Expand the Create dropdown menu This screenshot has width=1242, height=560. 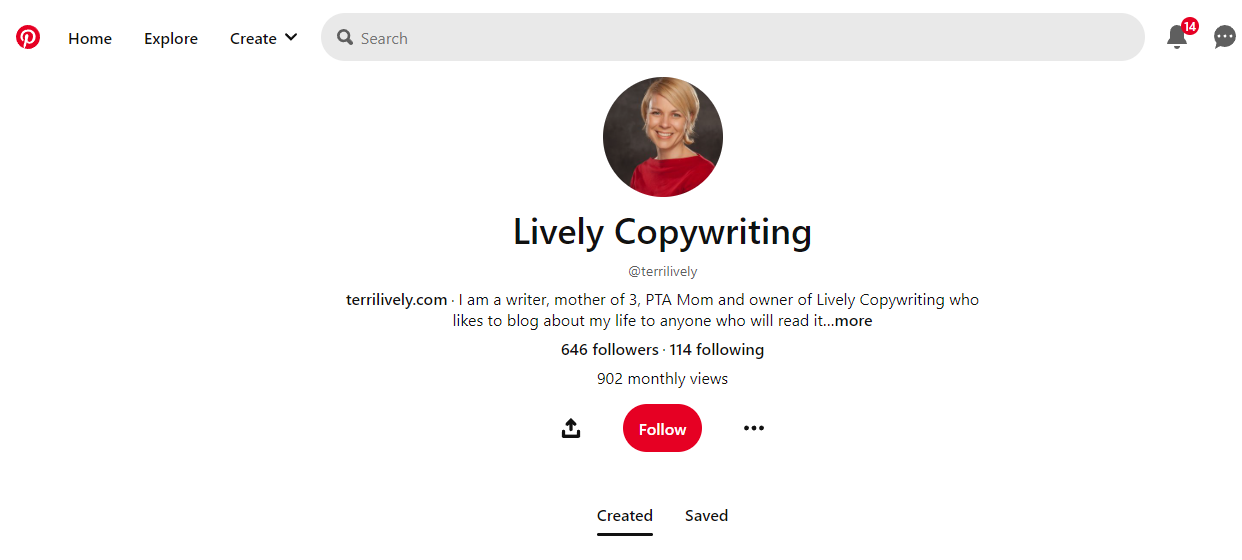(264, 38)
